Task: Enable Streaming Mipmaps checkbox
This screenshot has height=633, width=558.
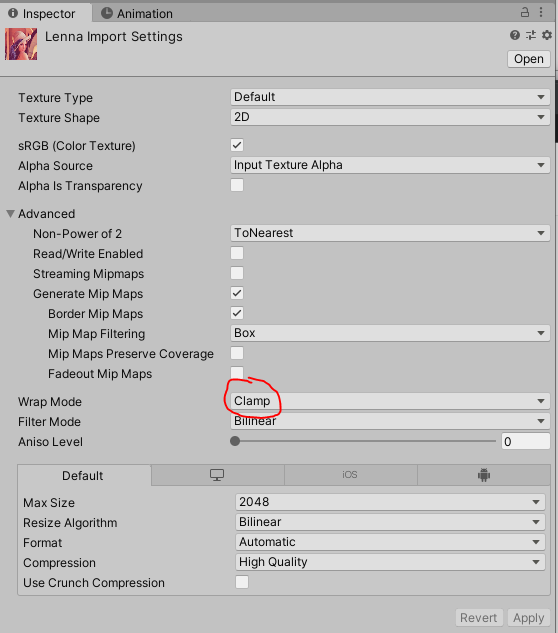Action: click(237, 273)
